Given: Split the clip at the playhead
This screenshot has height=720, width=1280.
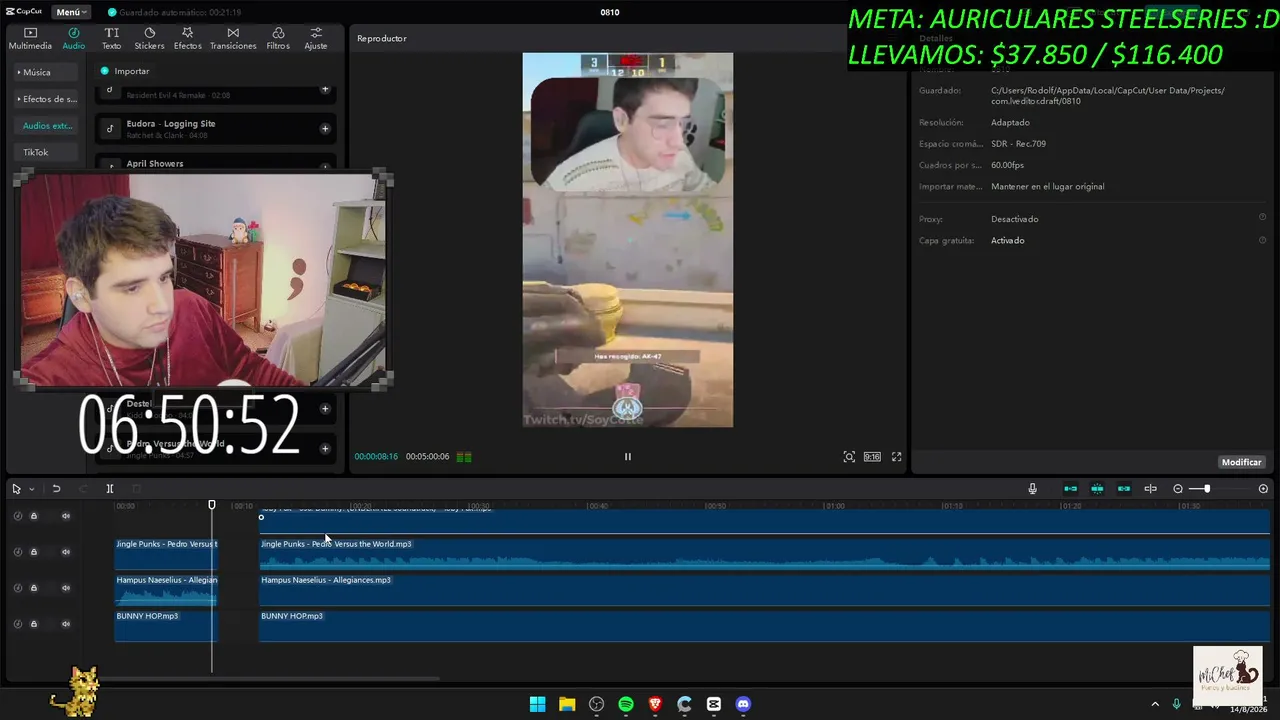Looking at the screenshot, I should point(110,489).
